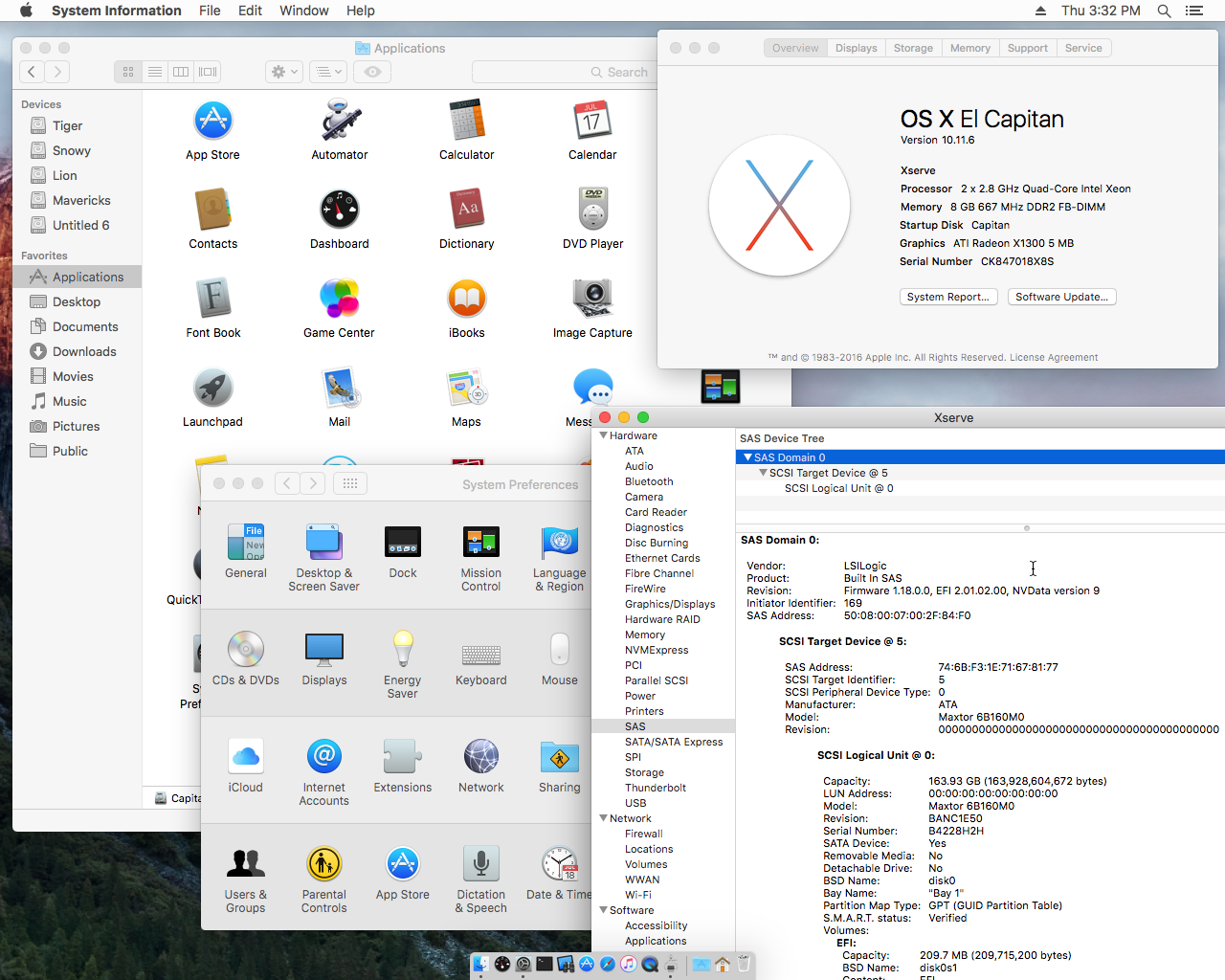The image size is (1225, 980).
Task: Open Internet Accounts preferences pane
Action: pyautogui.click(x=324, y=756)
